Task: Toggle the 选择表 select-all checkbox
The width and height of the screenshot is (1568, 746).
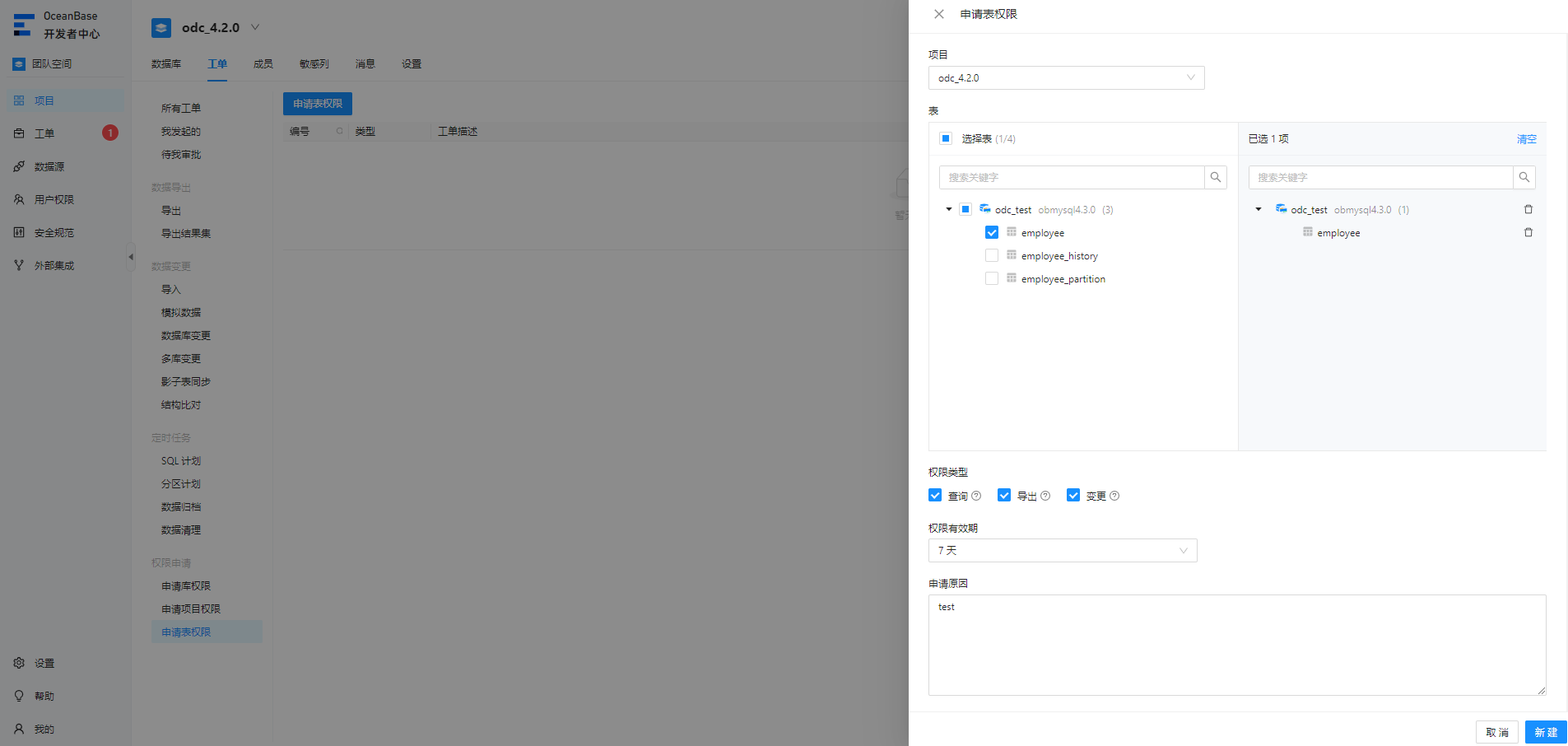Action: [946, 138]
